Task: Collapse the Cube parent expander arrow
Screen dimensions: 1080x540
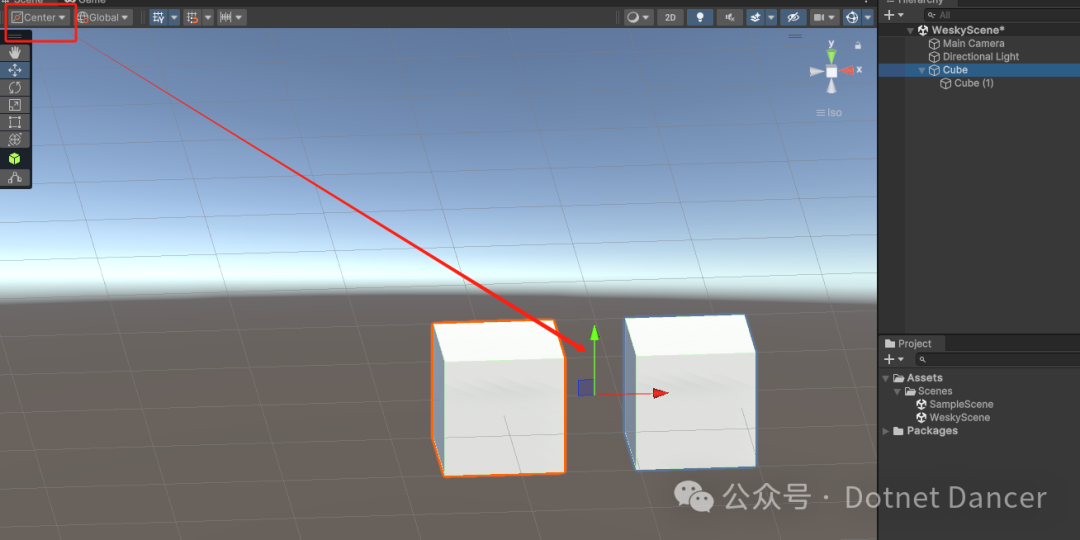Action: coord(922,70)
